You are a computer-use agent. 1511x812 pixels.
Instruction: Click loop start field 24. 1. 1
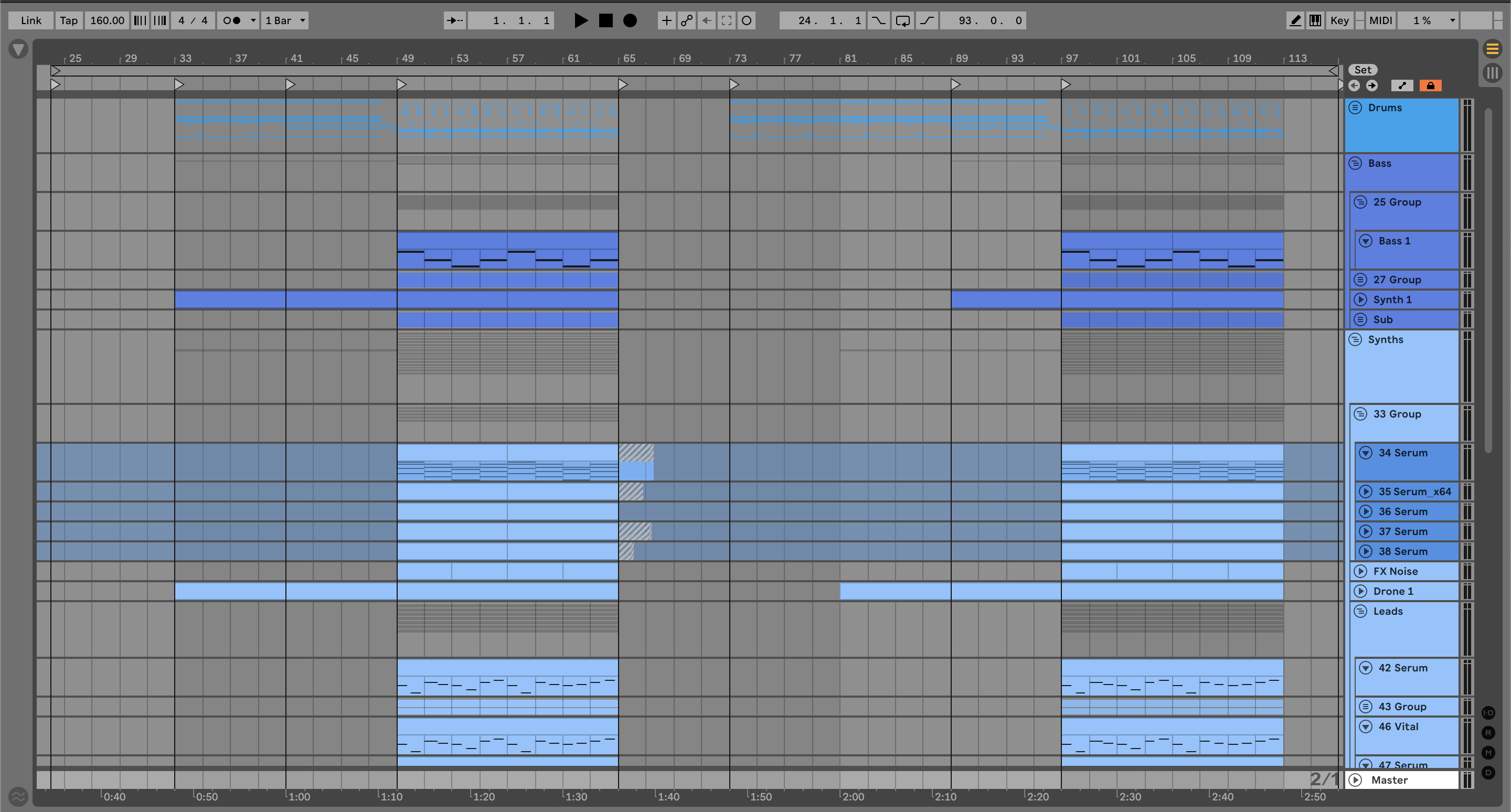coord(822,20)
